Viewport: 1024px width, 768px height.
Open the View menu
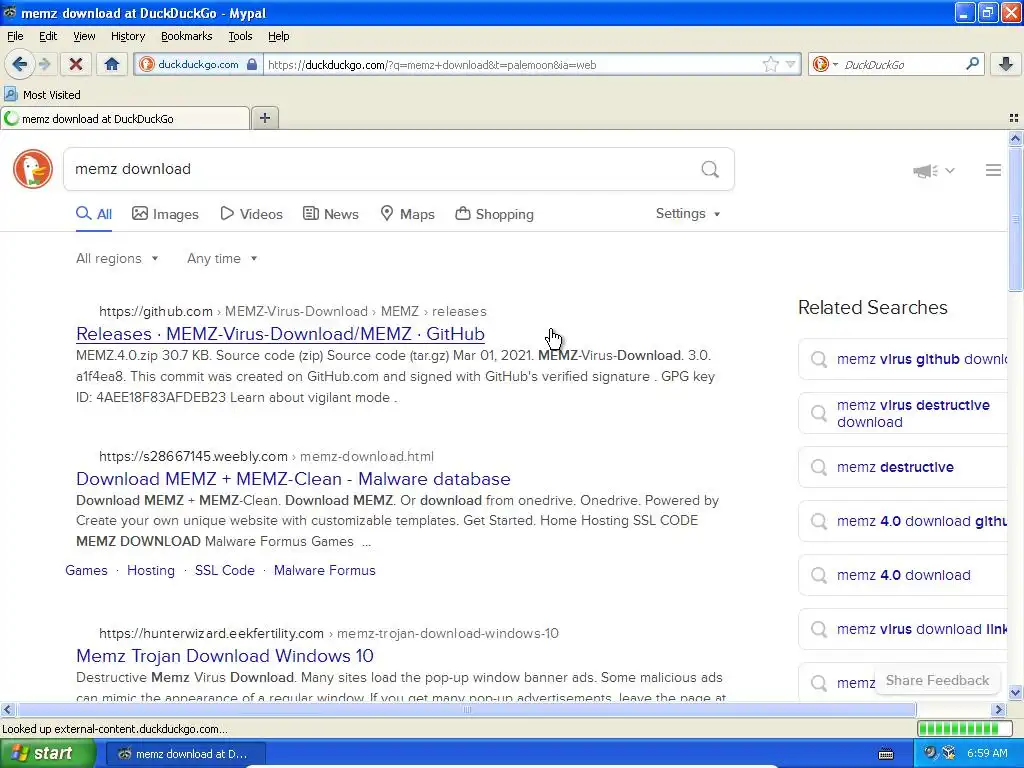84,36
